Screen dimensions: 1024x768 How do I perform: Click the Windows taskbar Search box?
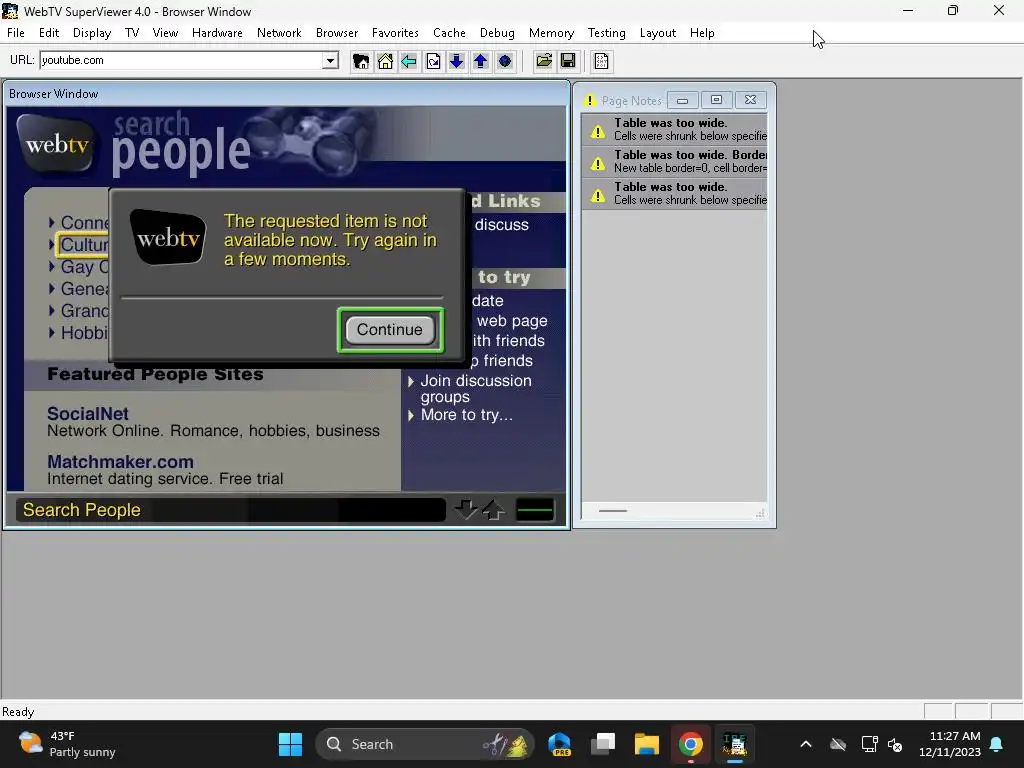[x=424, y=744]
